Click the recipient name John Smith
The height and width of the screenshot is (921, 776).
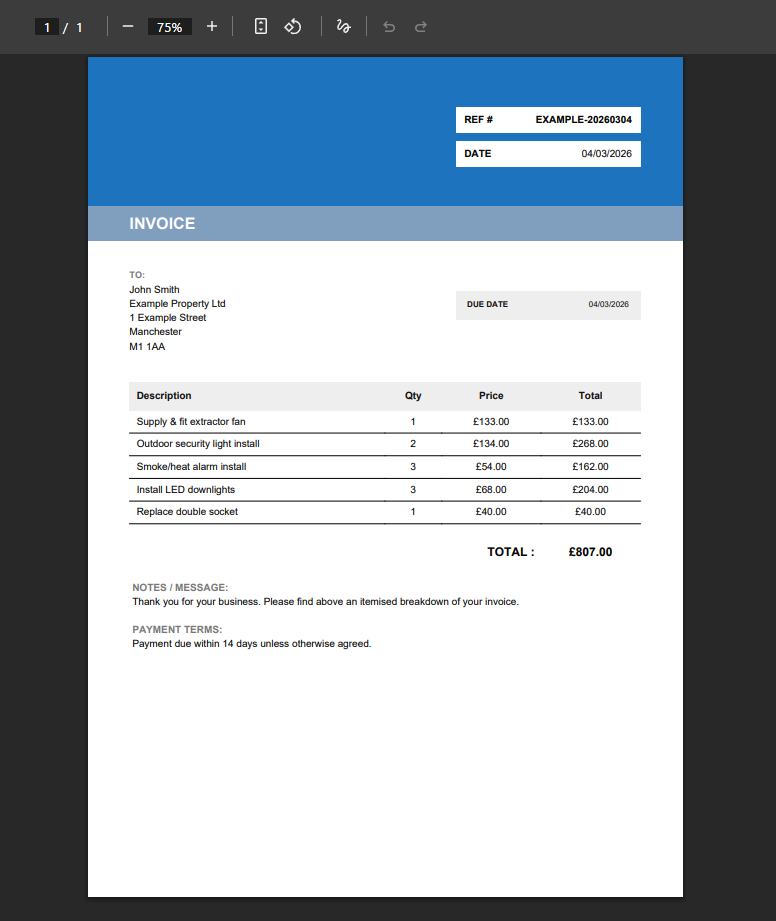coord(154,290)
